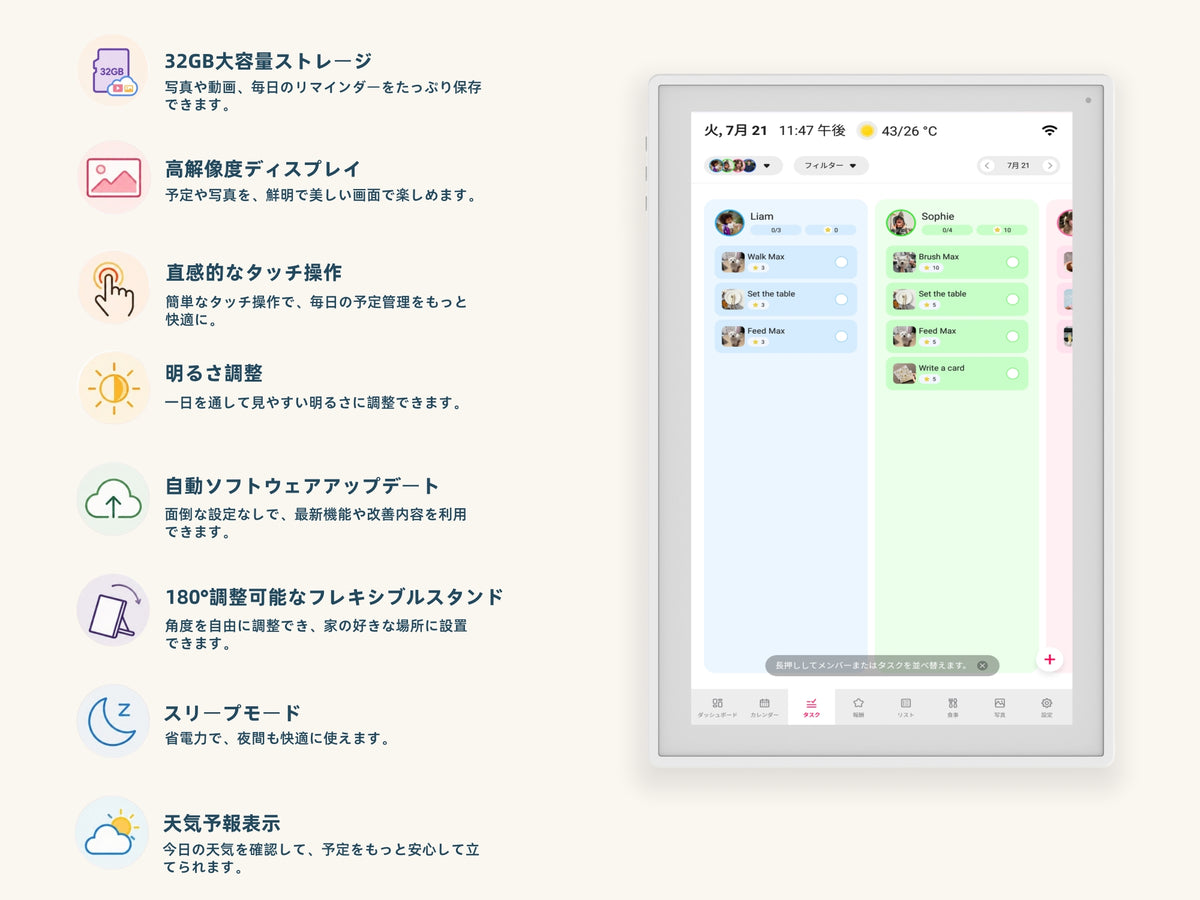1200x900 pixels.
Task: Tap Liam's Feed Max task photo
Action: tap(733, 336)
